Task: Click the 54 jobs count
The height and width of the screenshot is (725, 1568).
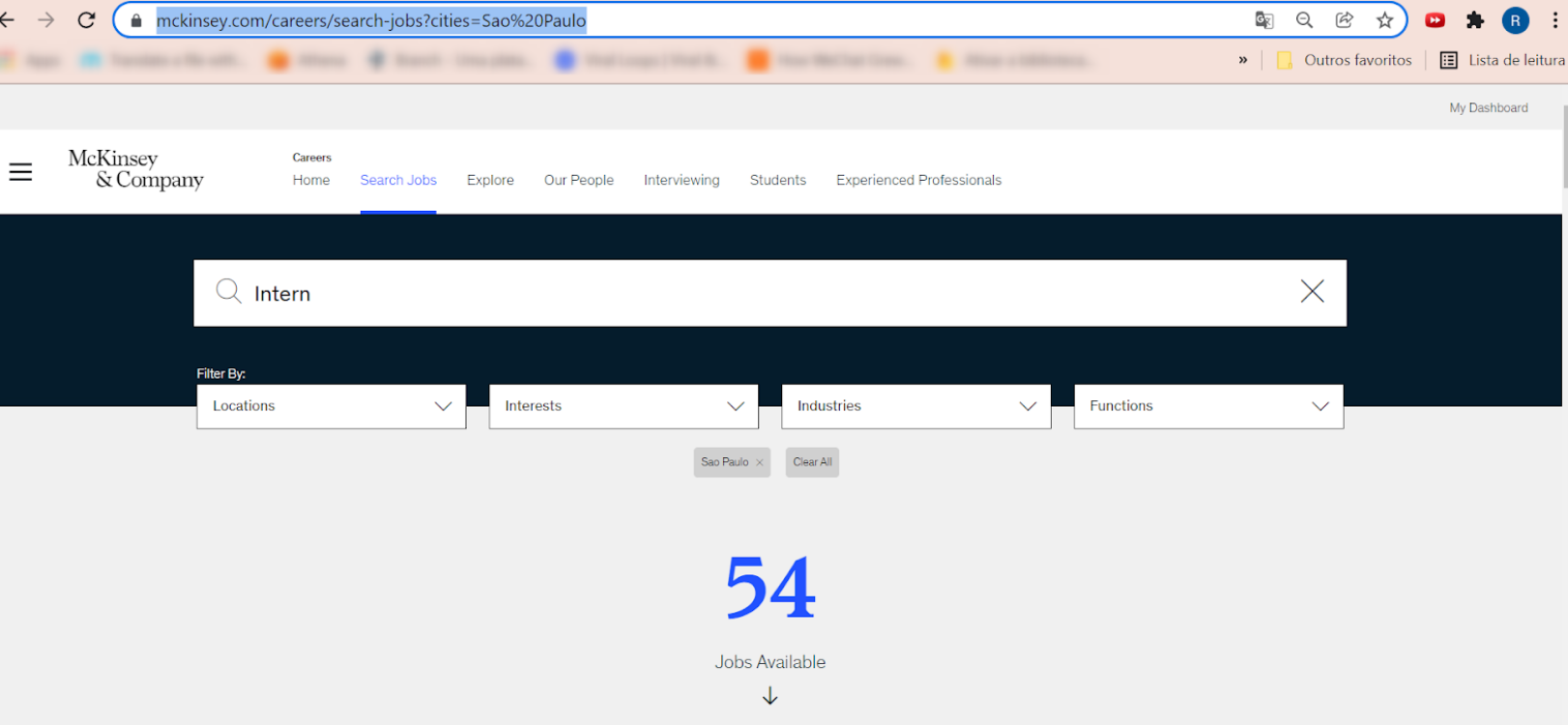Action: (x=770, y=587)
